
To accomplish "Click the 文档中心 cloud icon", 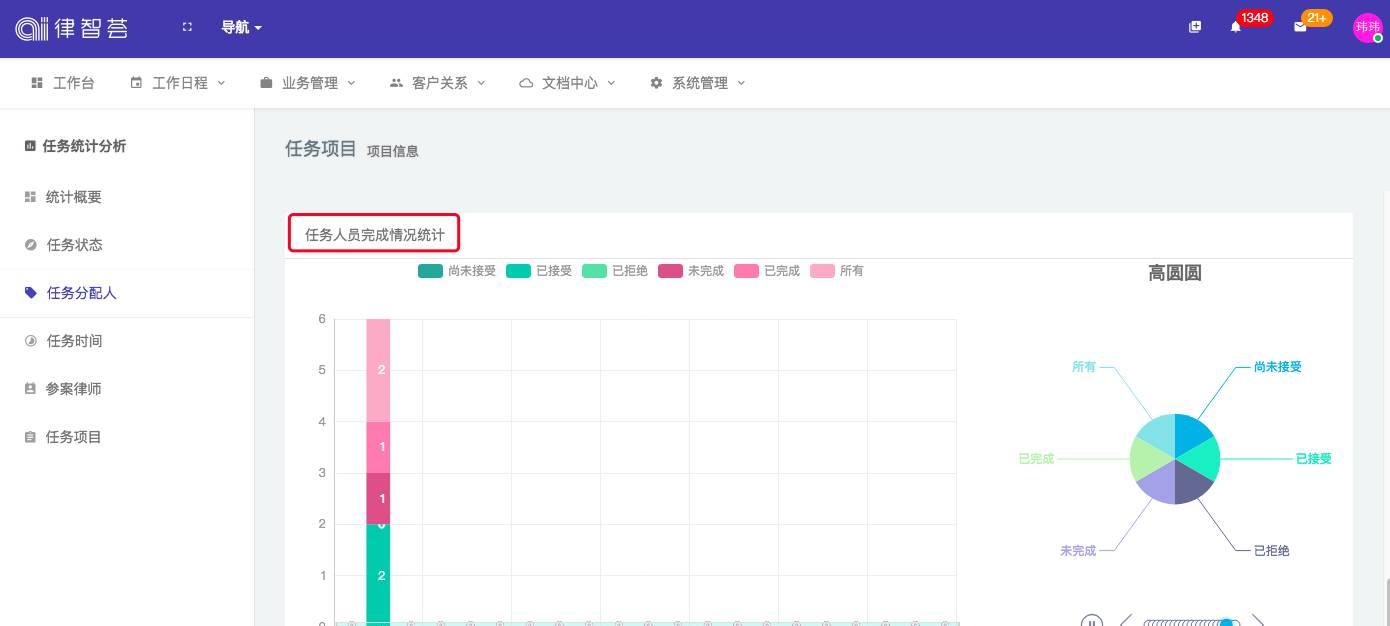I will point(526,83).
